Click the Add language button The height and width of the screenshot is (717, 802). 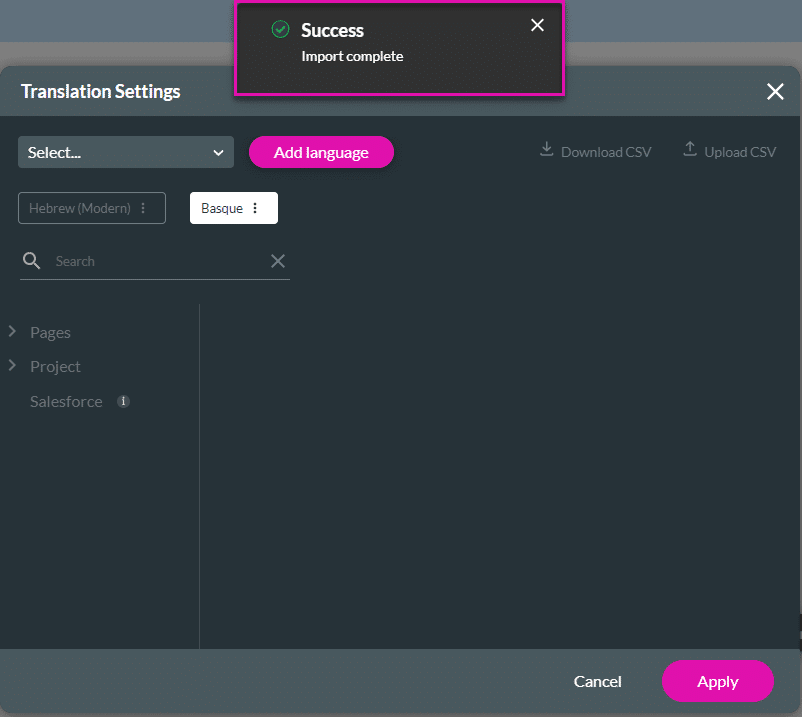[x=321, y=153]
